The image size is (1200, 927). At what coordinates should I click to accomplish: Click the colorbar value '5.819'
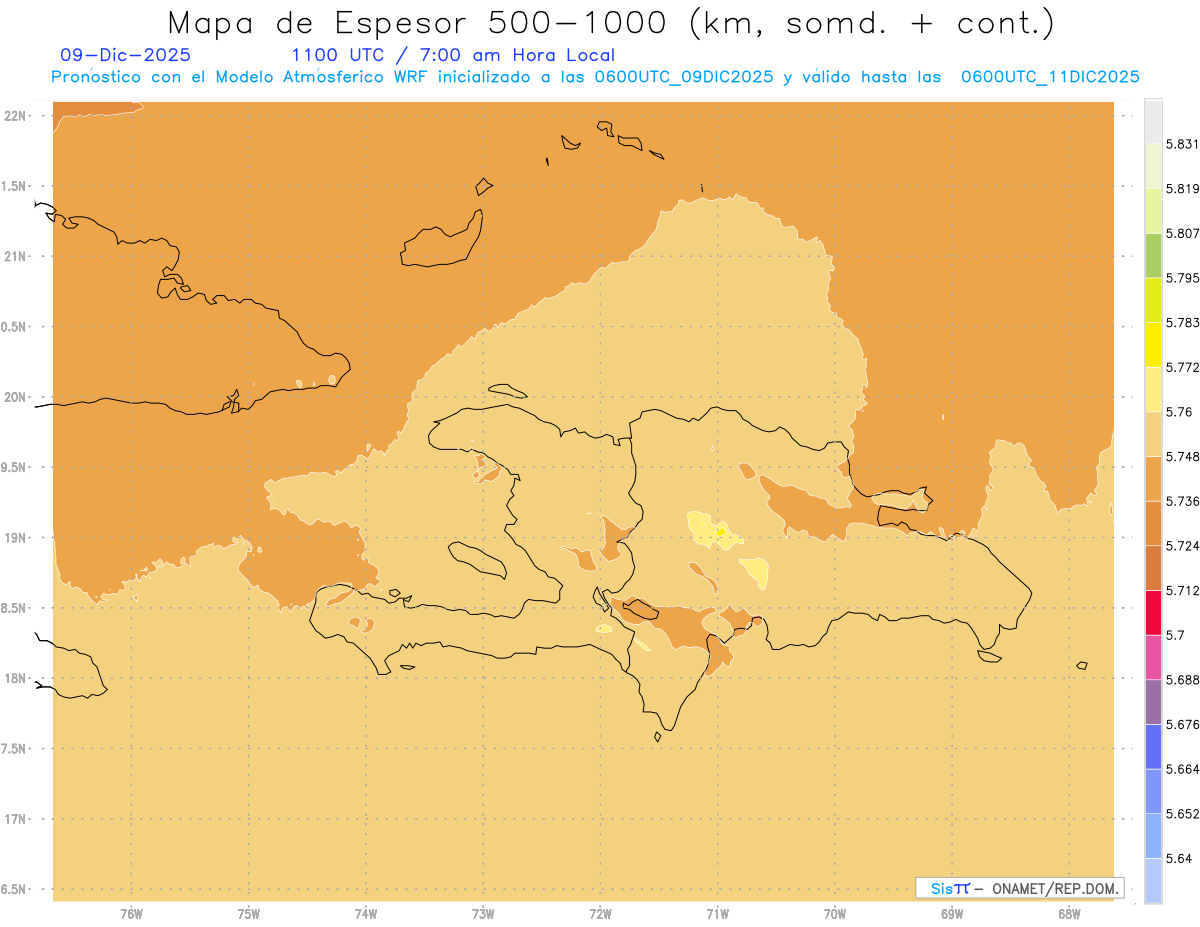(1182, 189)
